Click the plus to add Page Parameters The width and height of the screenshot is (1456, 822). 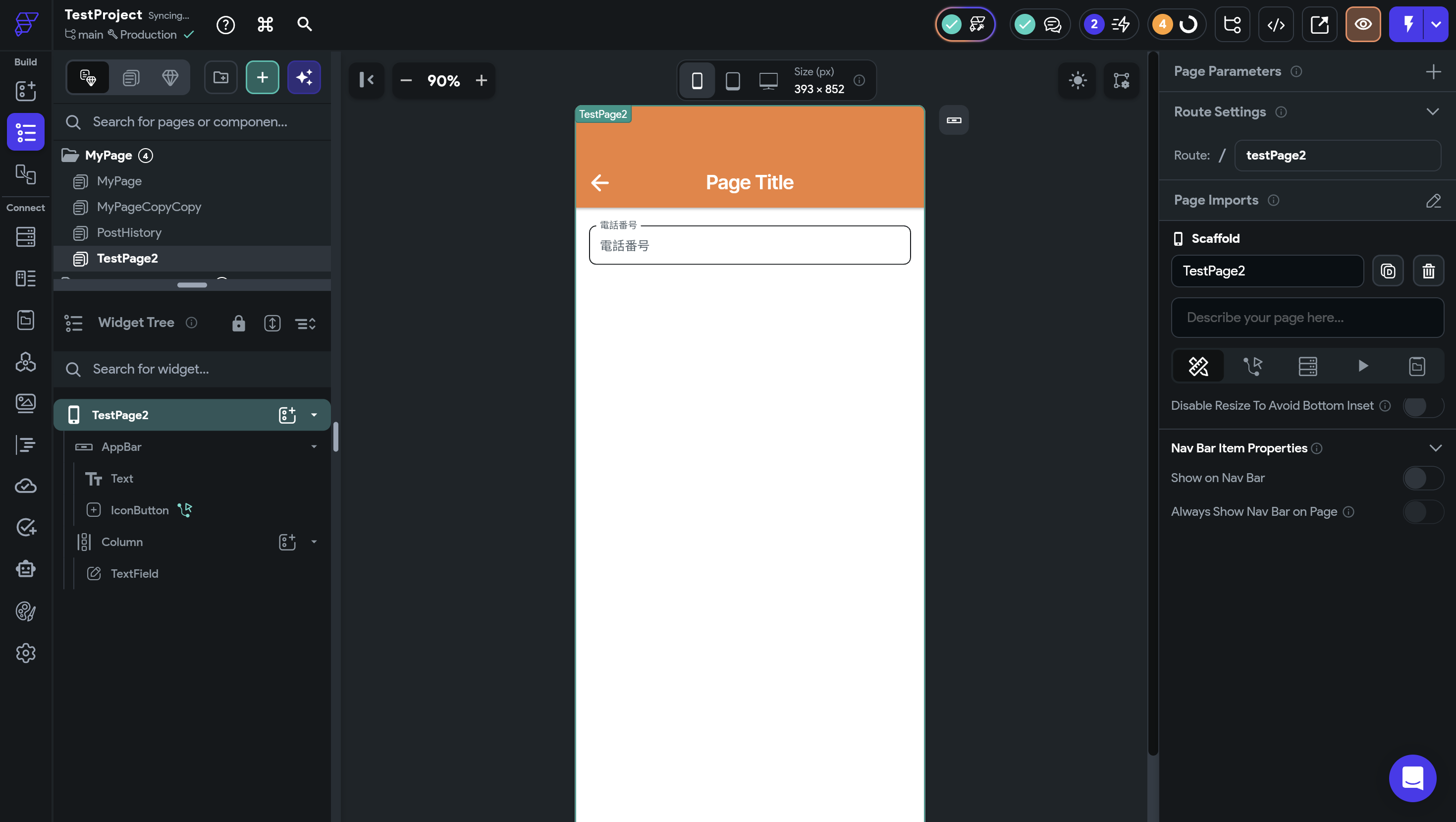point(1433,71)
